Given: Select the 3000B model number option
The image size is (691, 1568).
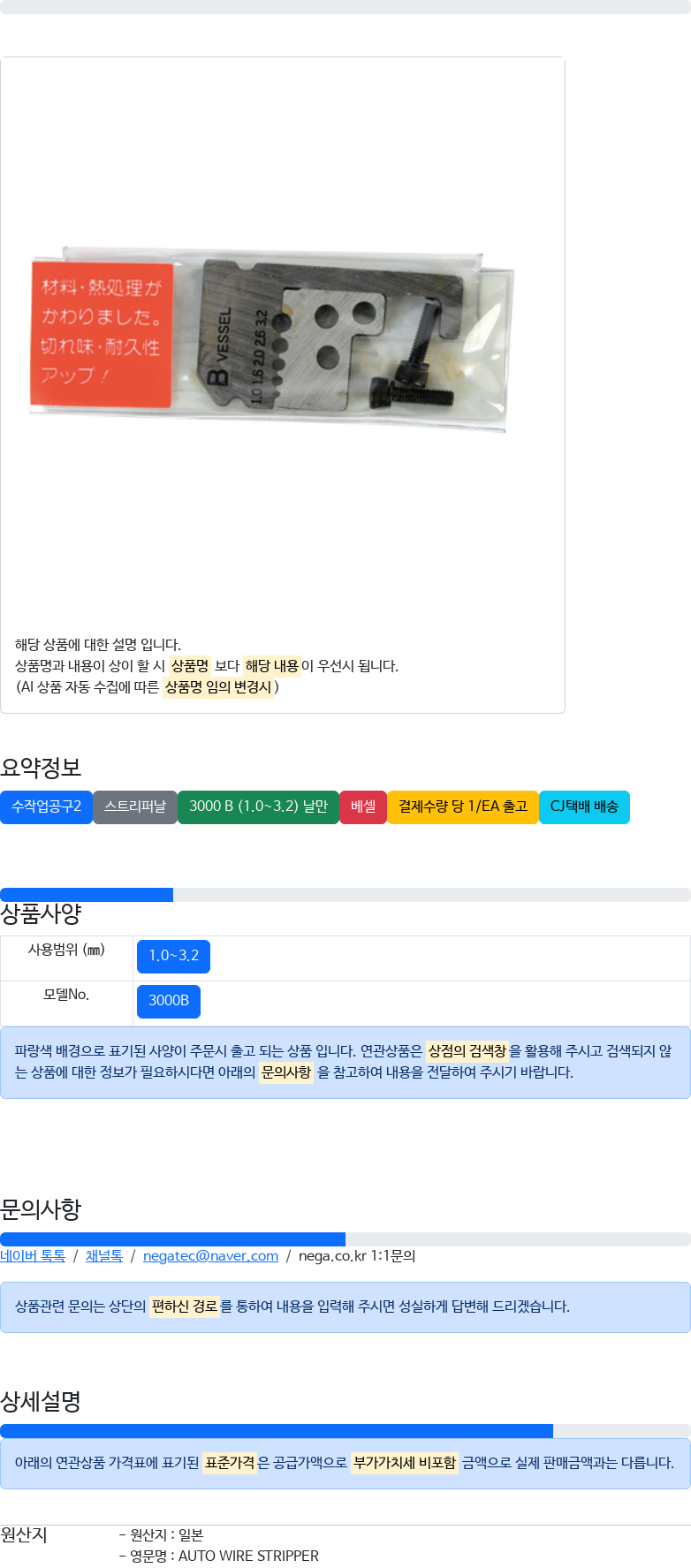Looking at the screenshot, I should 169,1002.
